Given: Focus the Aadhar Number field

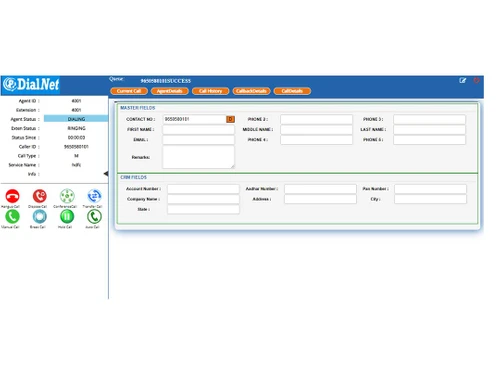Looking at the screenshot, I should [320, 189].
